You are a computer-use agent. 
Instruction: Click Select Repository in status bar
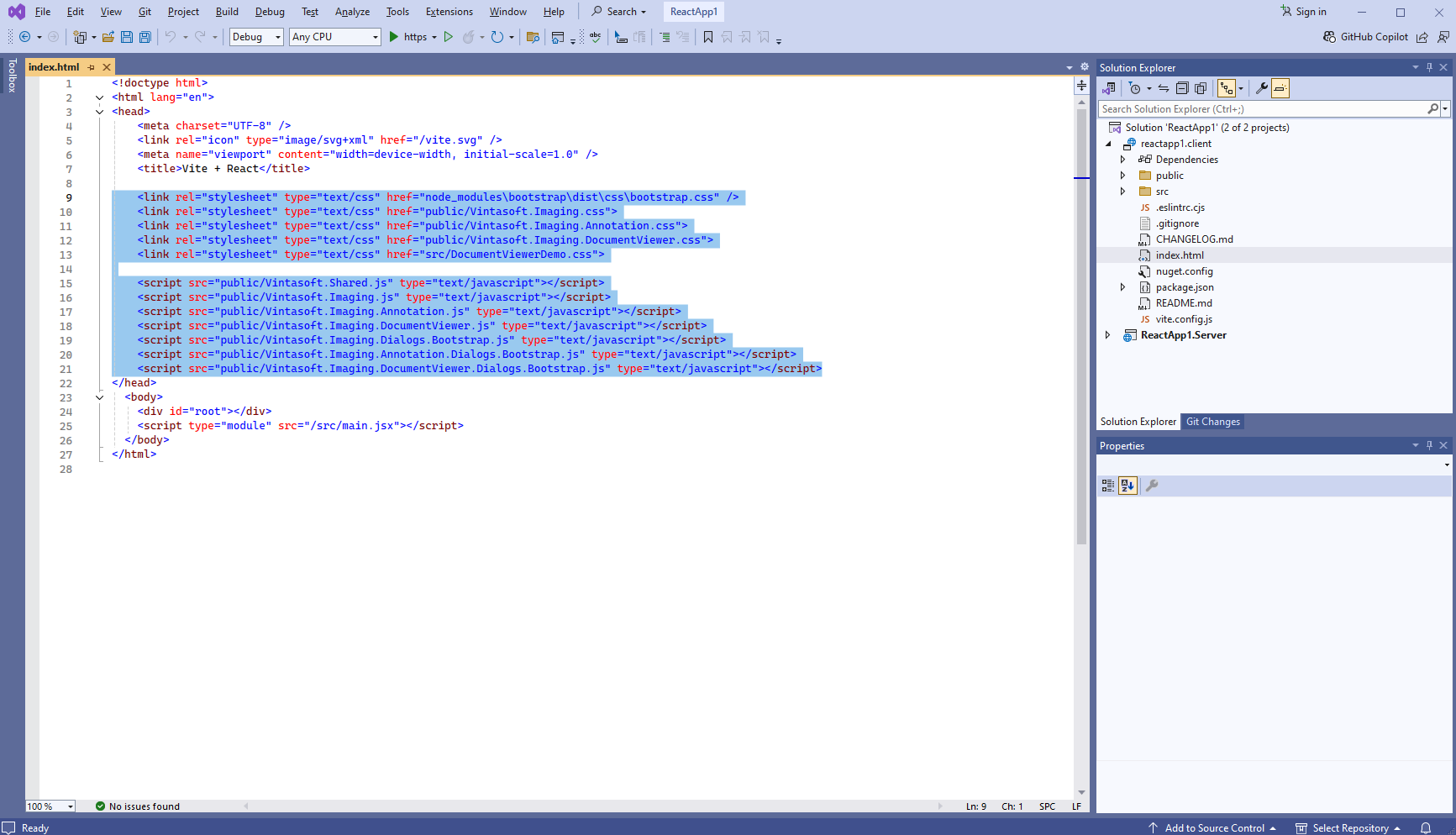(1349, 828)
